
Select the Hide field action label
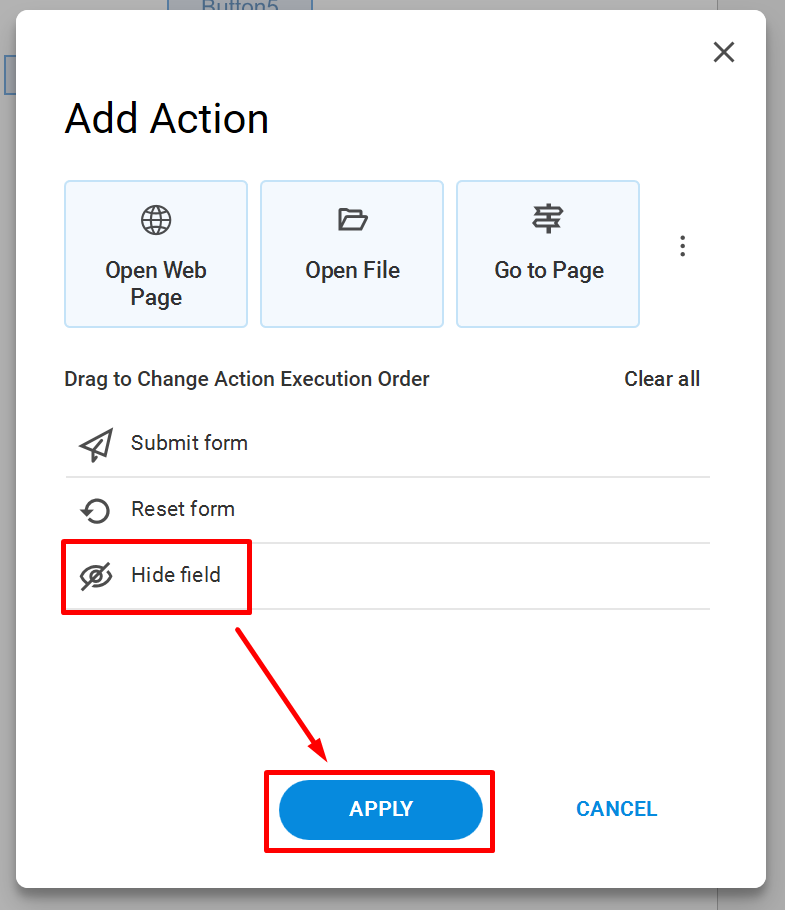pyautogui.click(x=176, y=575)
